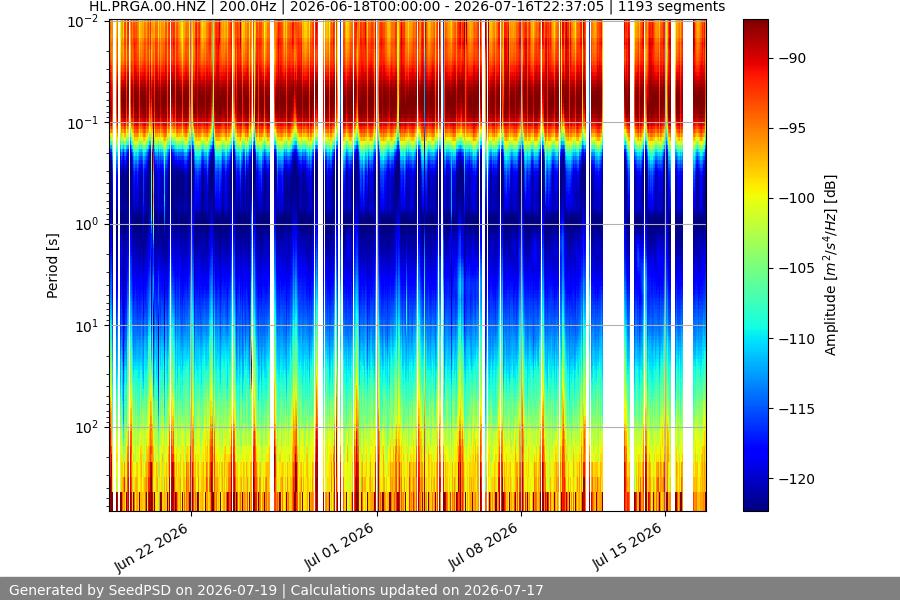Click the -100 colorbar tick label

pos(797,198)
